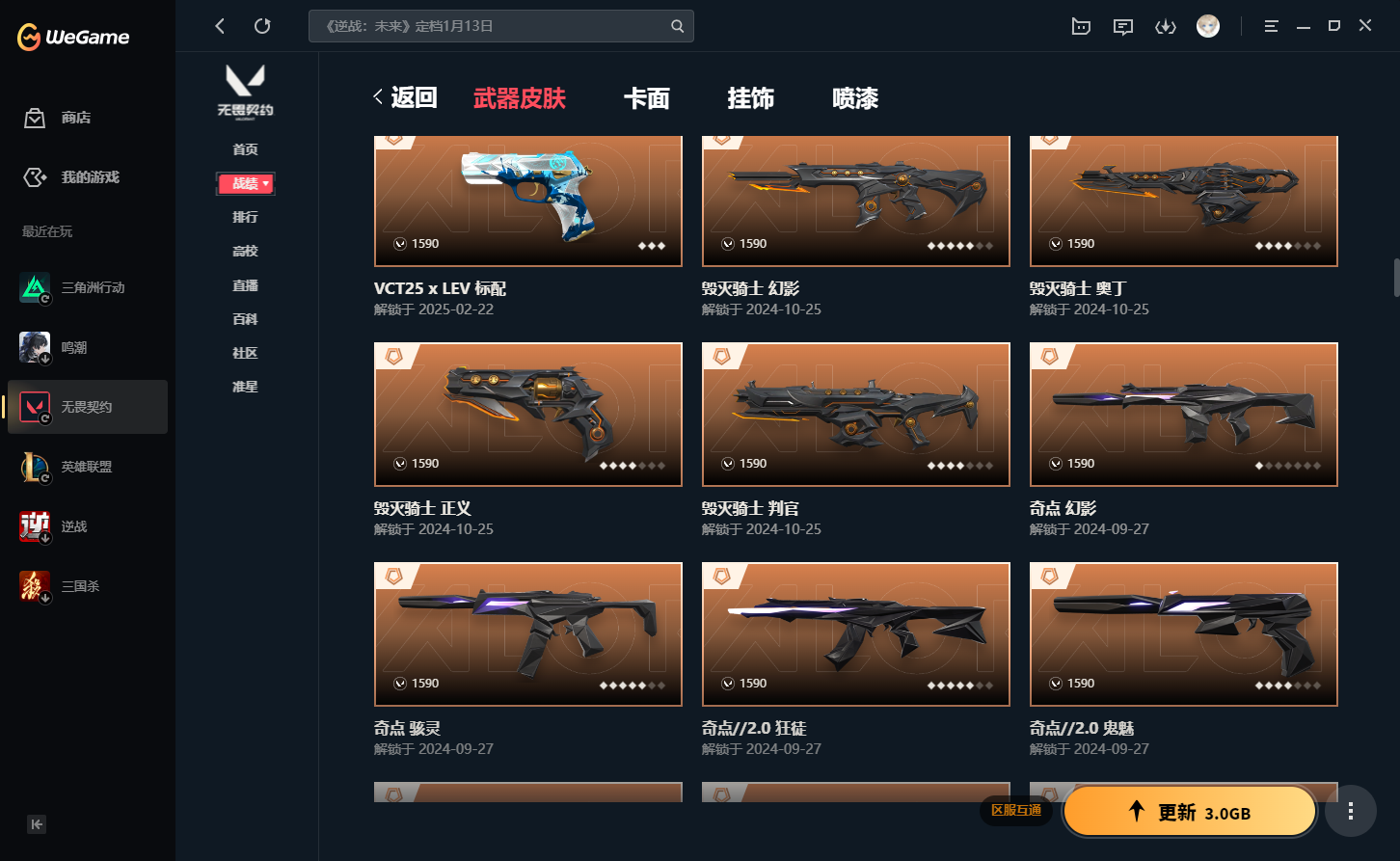Select the 毁灭骑士 正义 skin thumbnail
The image size is (1400, 861).
pos(528,415)
